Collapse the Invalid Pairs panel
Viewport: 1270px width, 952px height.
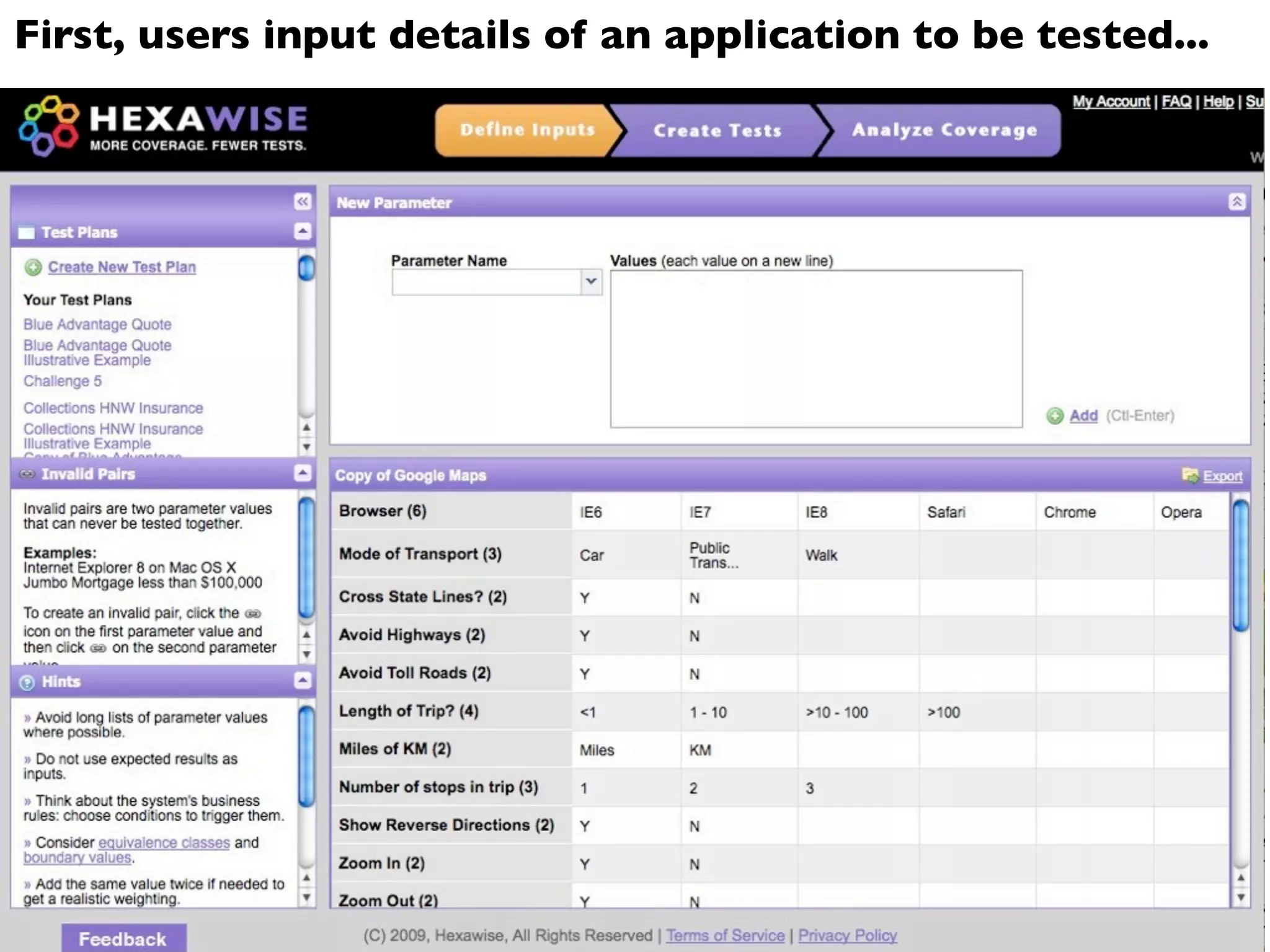(x=303, y=474)
